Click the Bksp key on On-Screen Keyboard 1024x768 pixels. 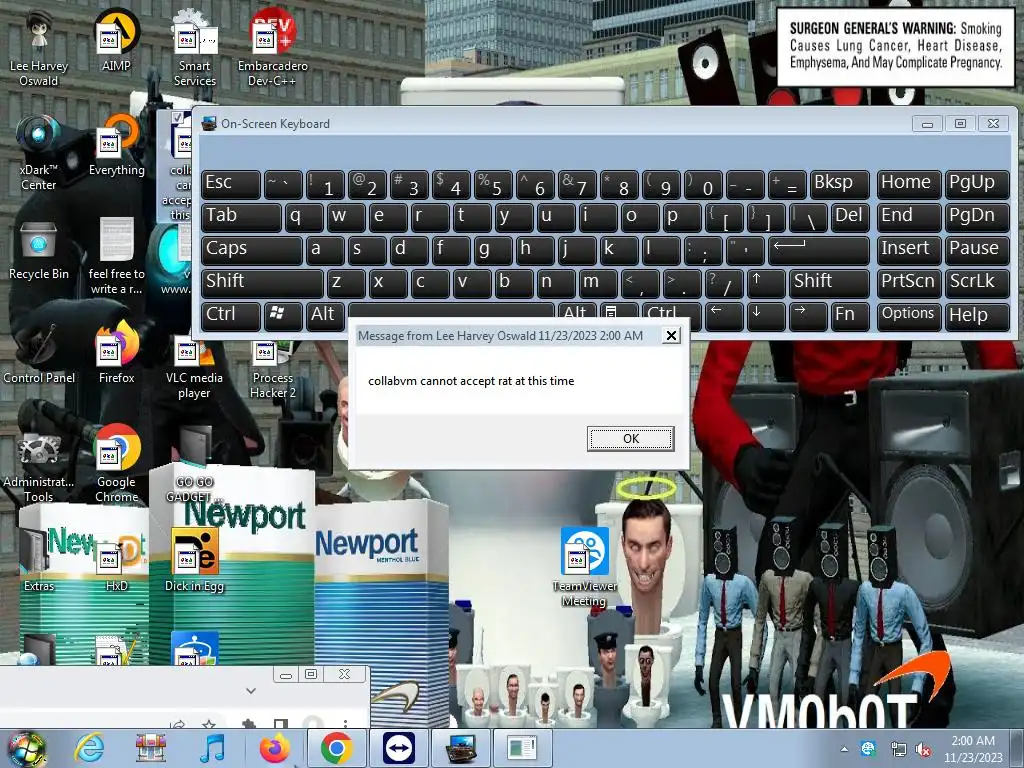(840, 184)
